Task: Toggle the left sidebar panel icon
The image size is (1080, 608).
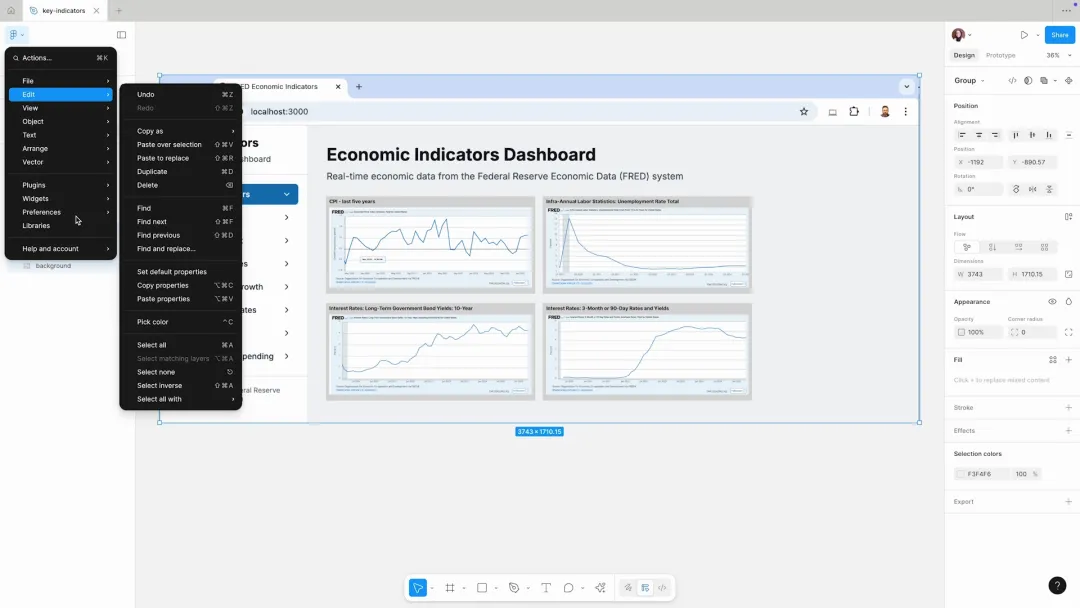Action: (122, 35)
